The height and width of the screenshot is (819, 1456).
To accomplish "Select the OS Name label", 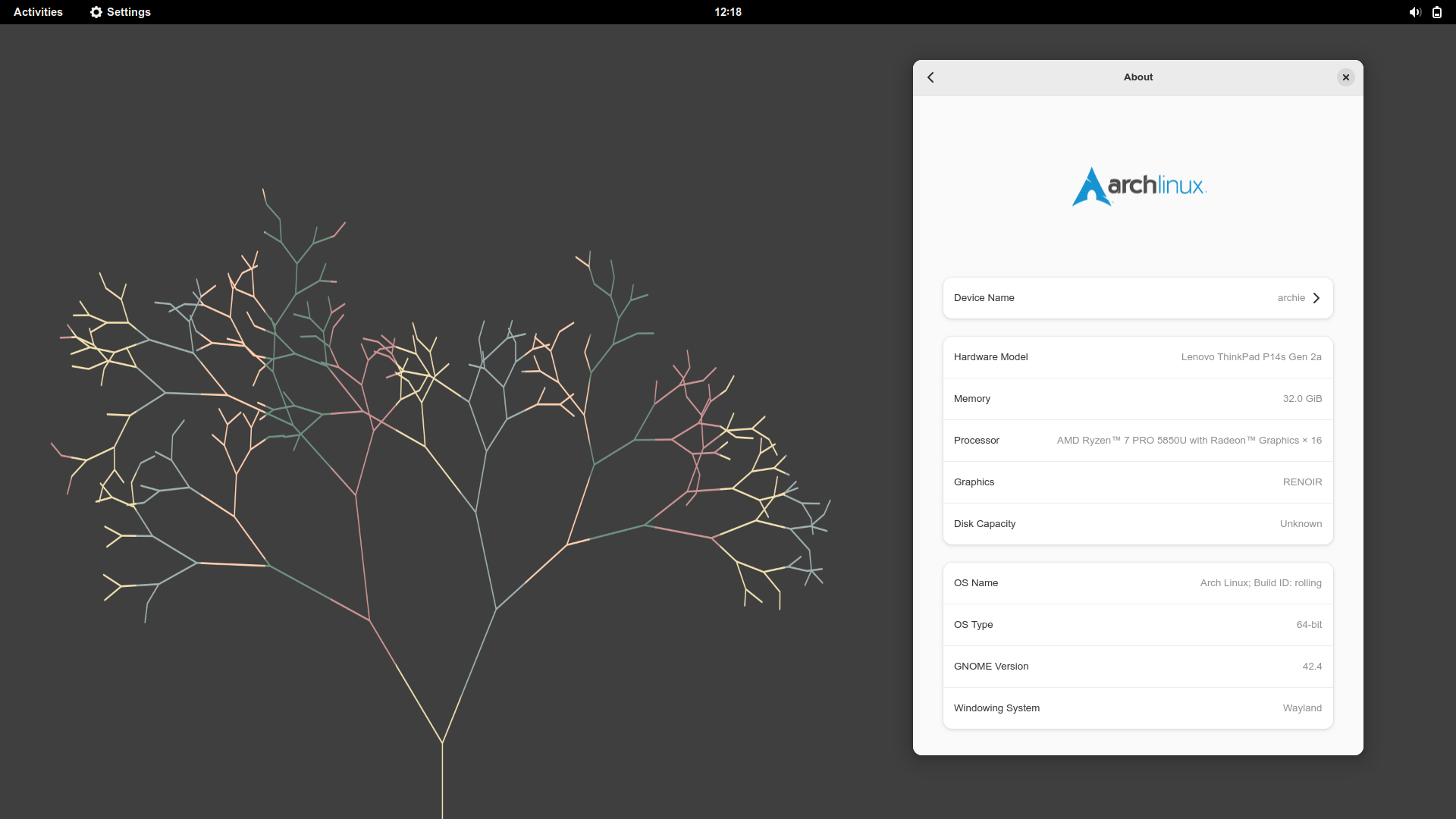I will [975, 583].
